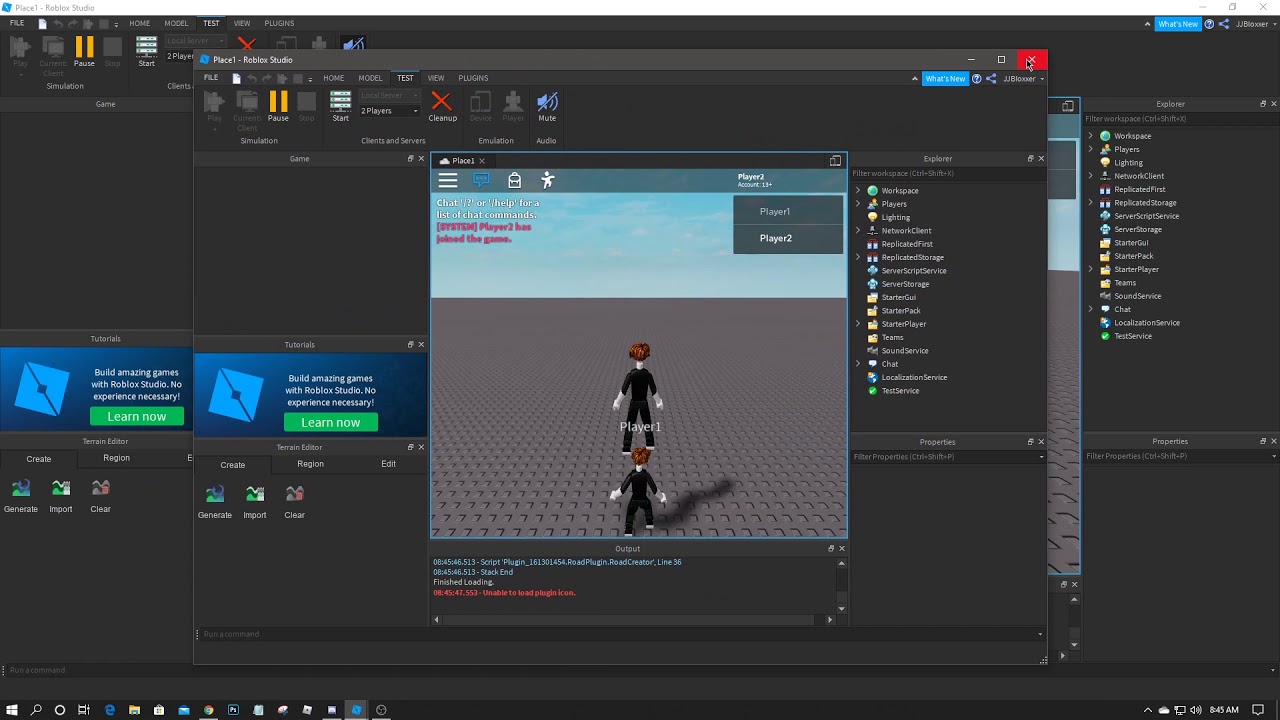Click the in-game emotes figure icon

coord(547,180)
